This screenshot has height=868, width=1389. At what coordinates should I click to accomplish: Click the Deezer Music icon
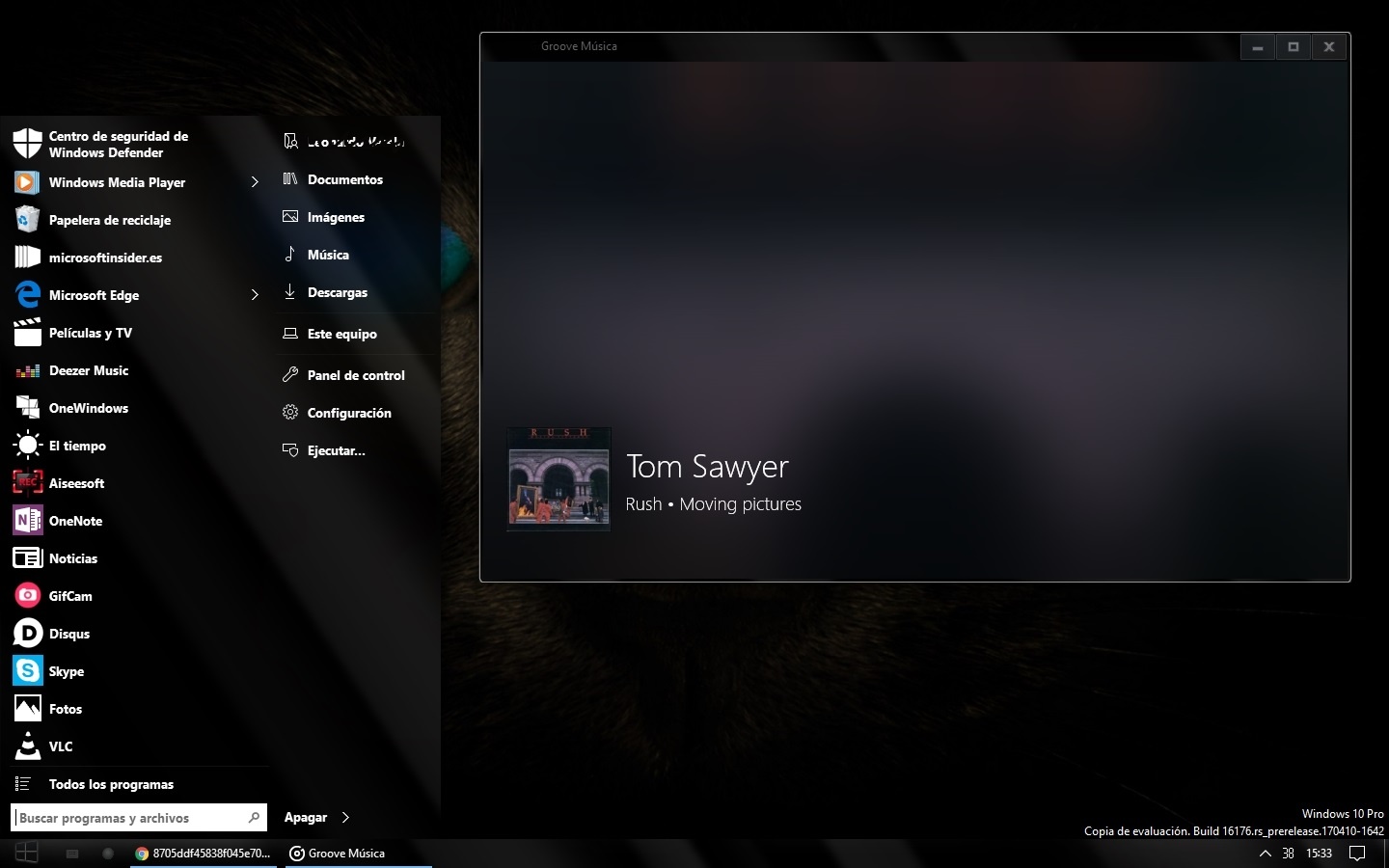(28, 371)
